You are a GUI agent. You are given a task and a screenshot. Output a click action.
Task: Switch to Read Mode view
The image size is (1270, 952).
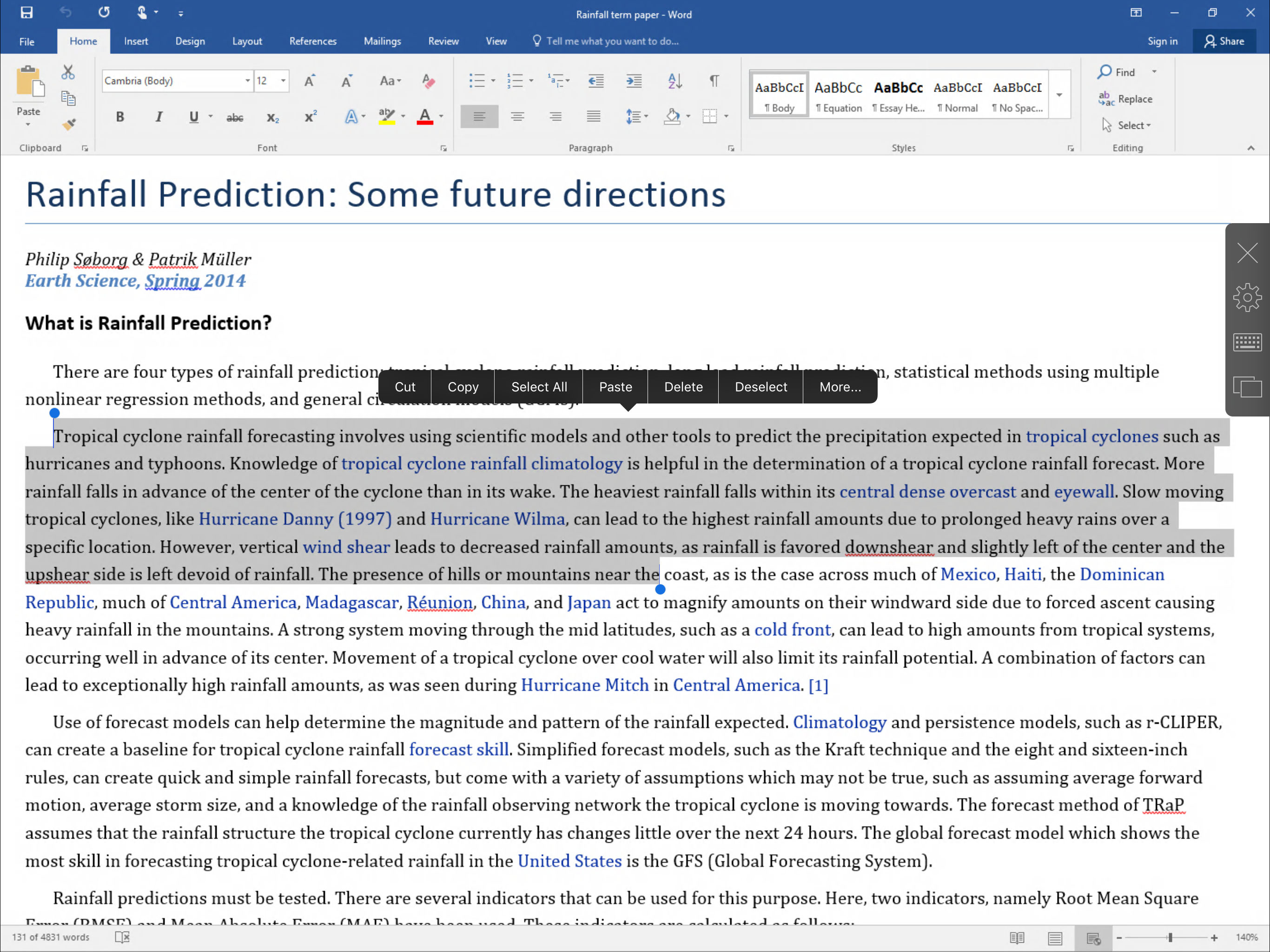pyautogui.click(x=1017, y=938)
